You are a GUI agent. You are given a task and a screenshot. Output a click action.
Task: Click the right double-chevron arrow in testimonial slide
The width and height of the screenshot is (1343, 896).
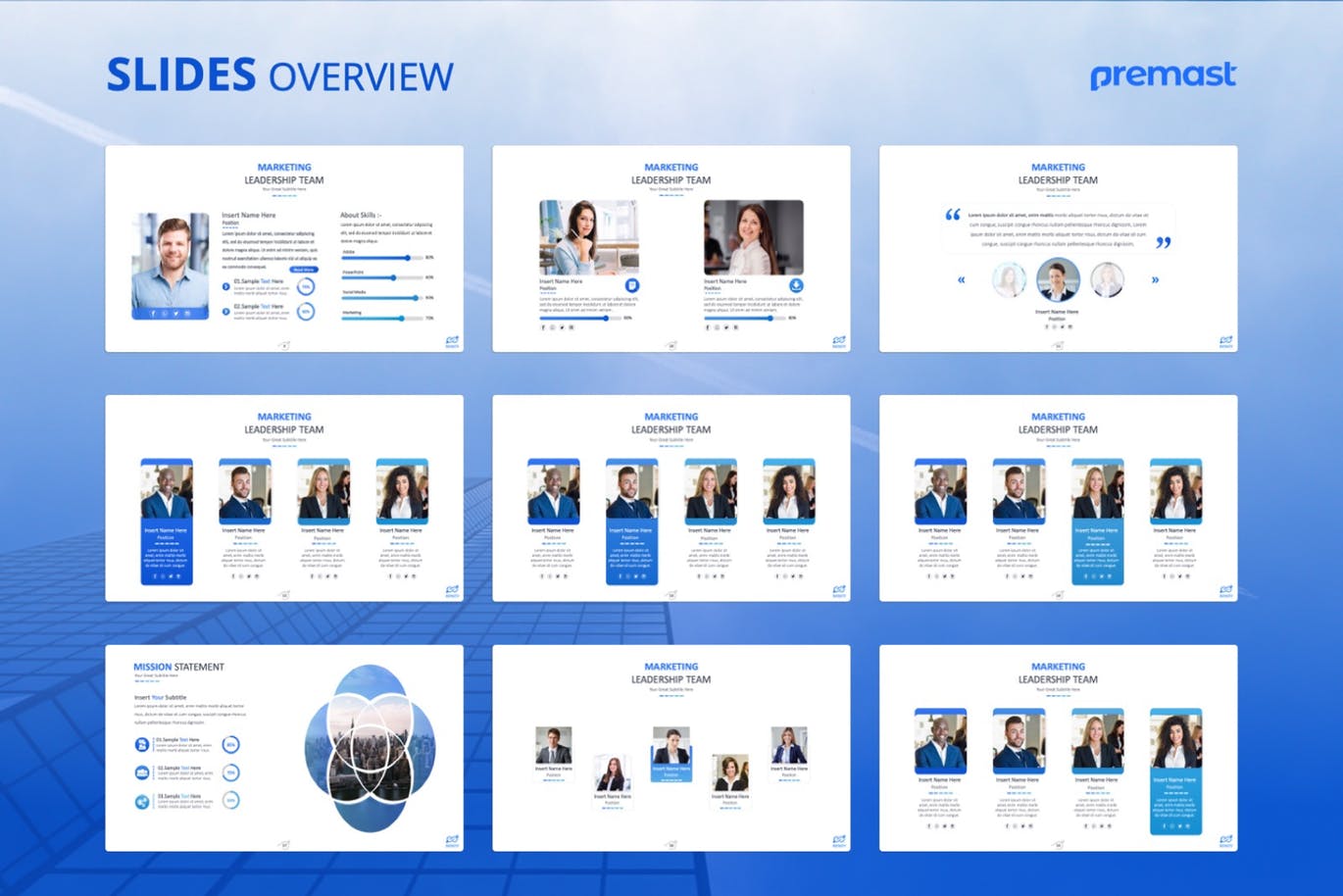click(1155, 280)
